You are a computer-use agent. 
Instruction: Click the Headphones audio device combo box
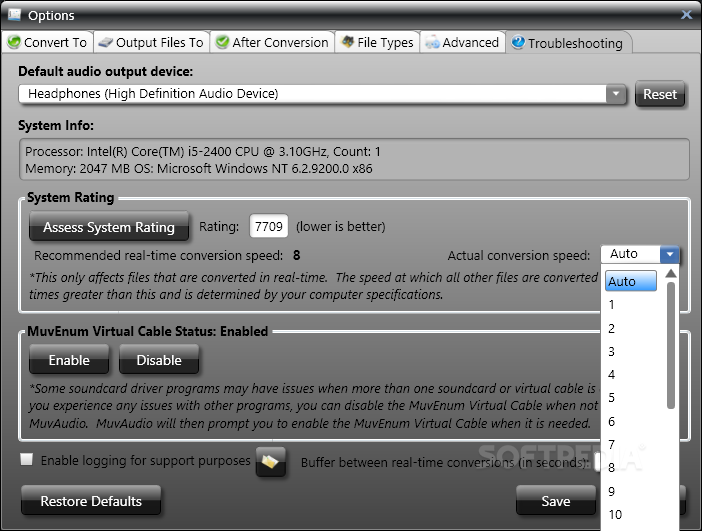pos(322,94)
